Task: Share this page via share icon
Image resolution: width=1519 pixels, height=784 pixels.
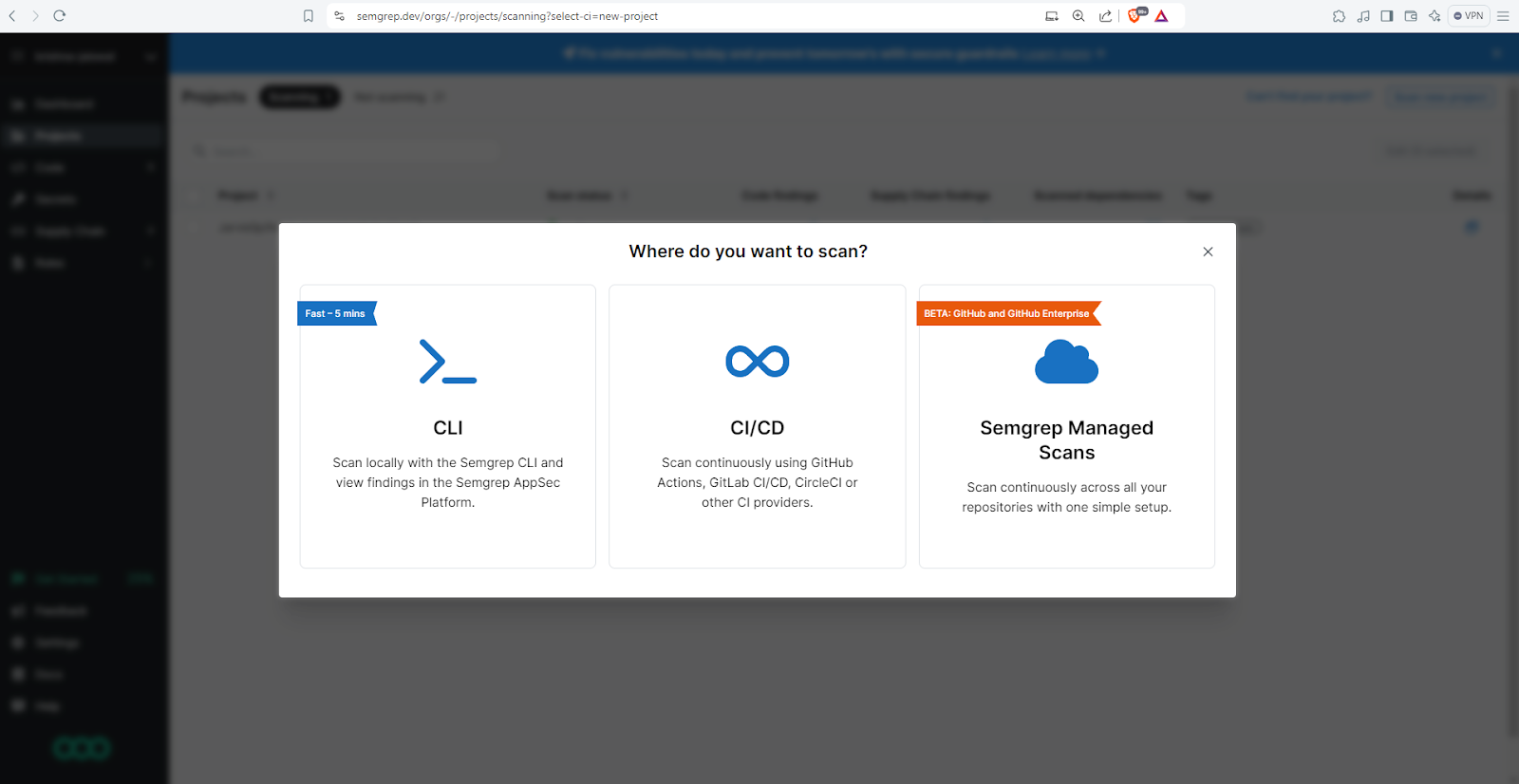Action: [1105, 16]
